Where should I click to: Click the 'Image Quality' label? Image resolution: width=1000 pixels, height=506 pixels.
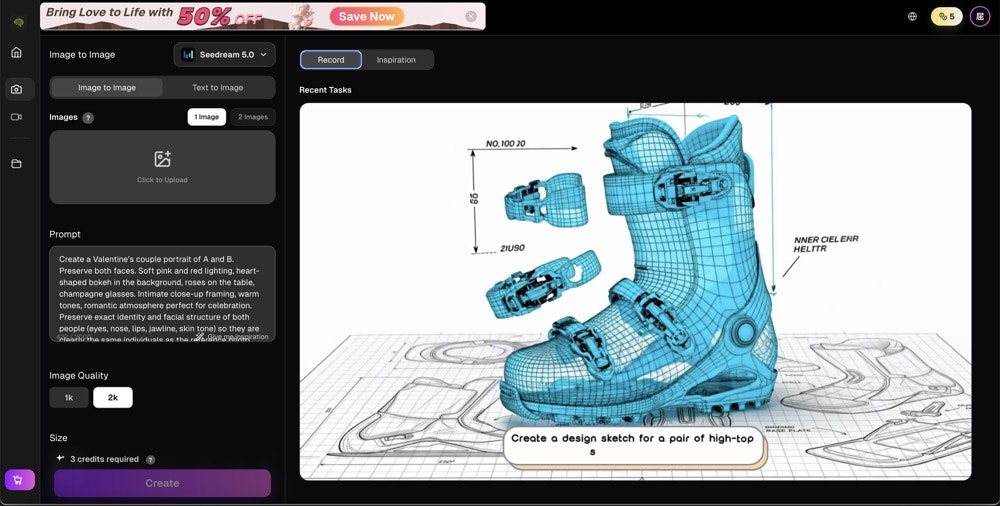[x=78, y=376]
